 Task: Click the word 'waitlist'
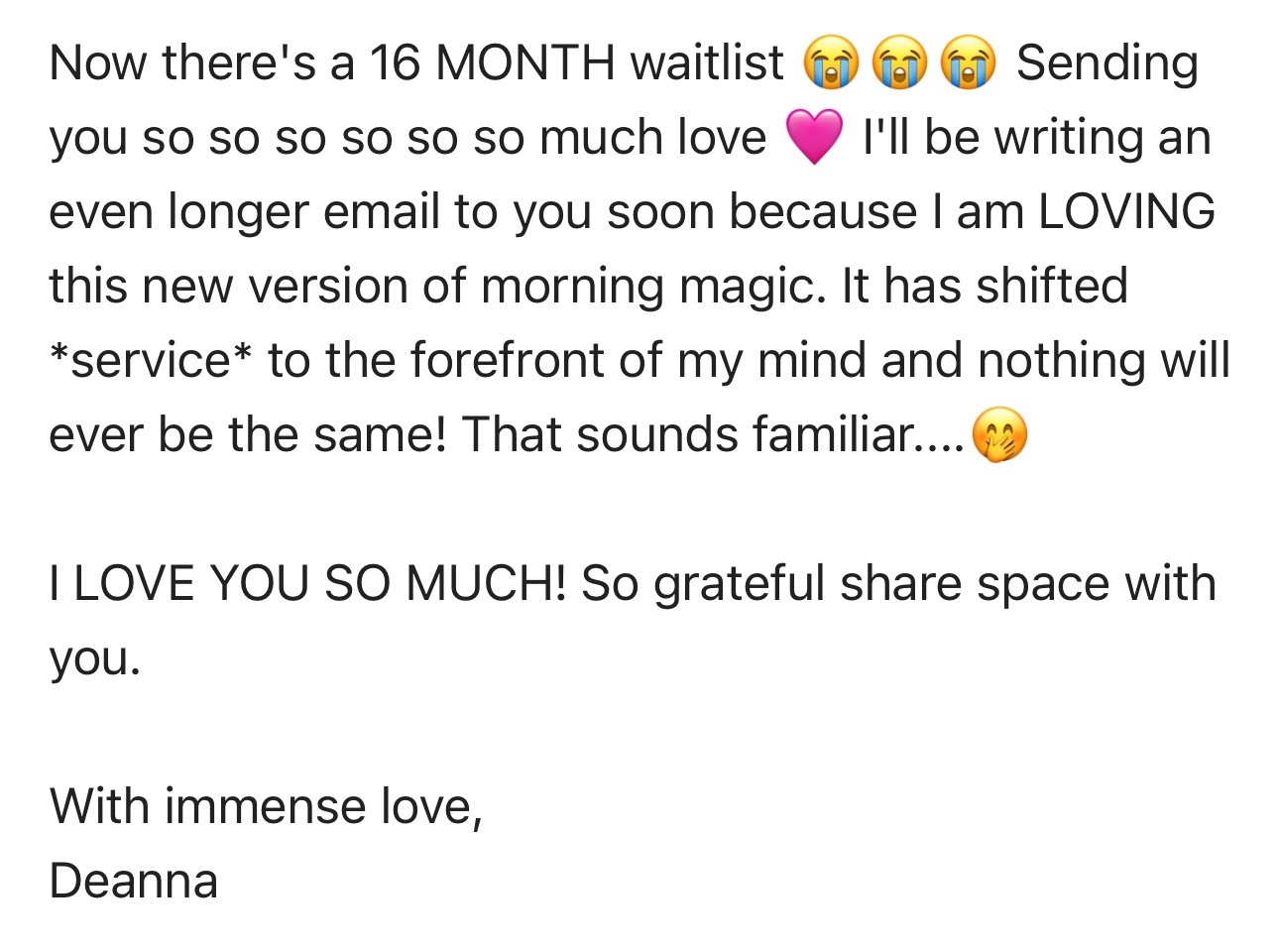(x=707, y=62)
